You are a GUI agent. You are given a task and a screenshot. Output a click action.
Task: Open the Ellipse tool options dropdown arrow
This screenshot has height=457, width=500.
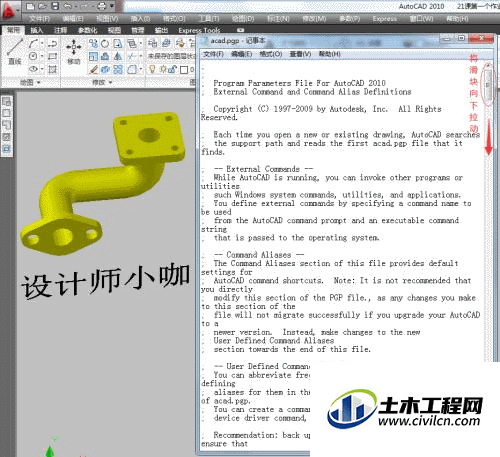point(42,69)
